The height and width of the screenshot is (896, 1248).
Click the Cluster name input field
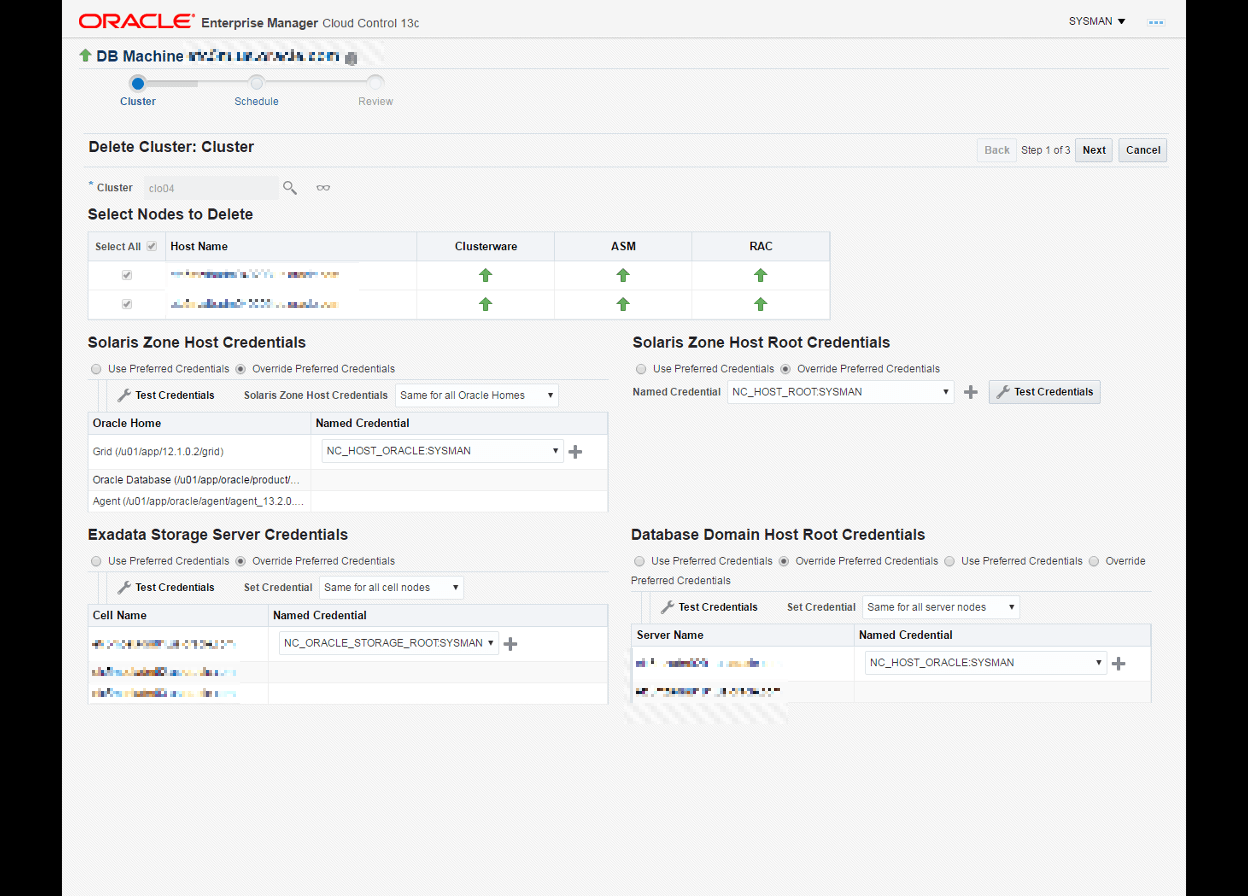point(210,187)
